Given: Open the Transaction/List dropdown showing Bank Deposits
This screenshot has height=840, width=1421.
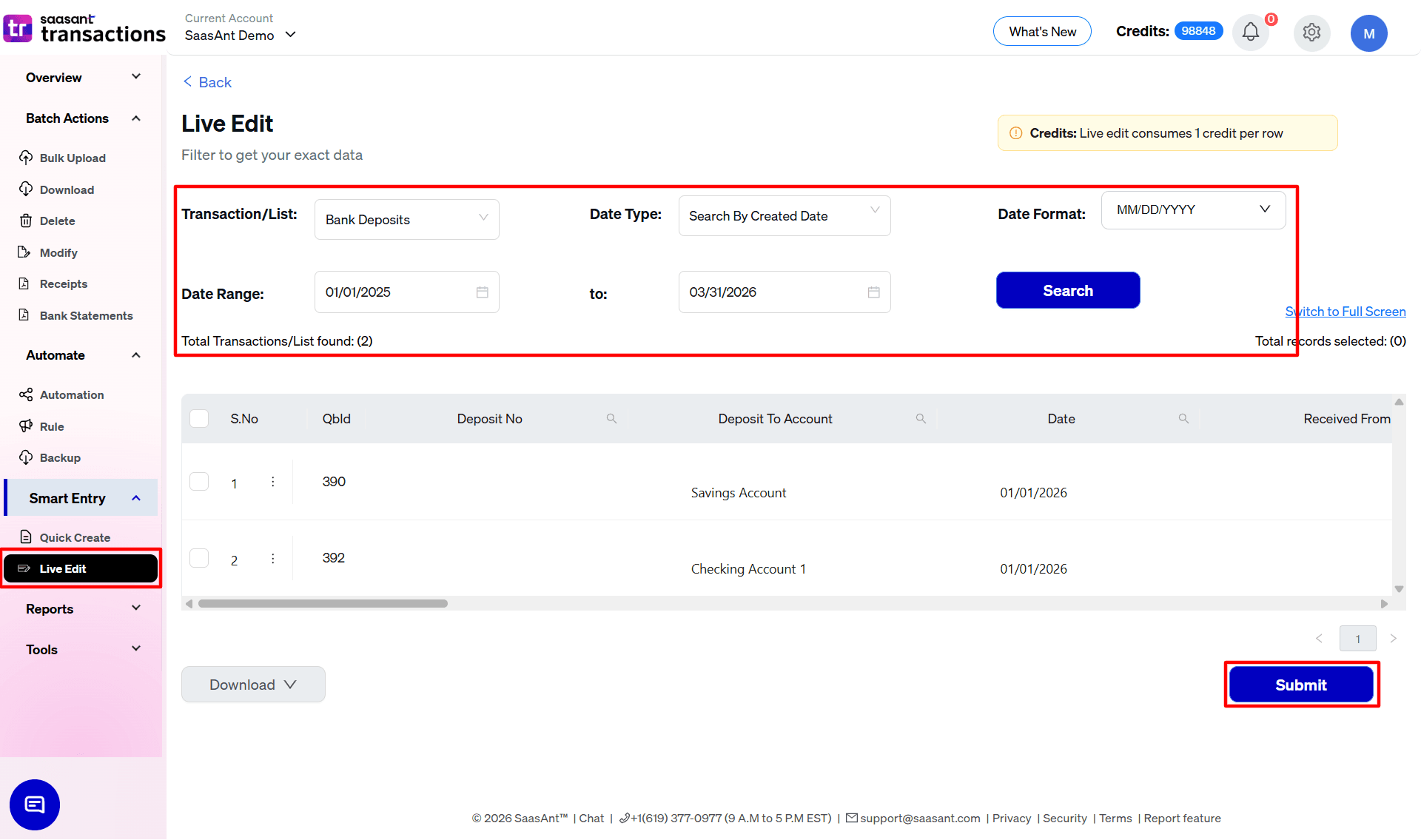Looking at the screenshot, I should click(x=406, y=219).
